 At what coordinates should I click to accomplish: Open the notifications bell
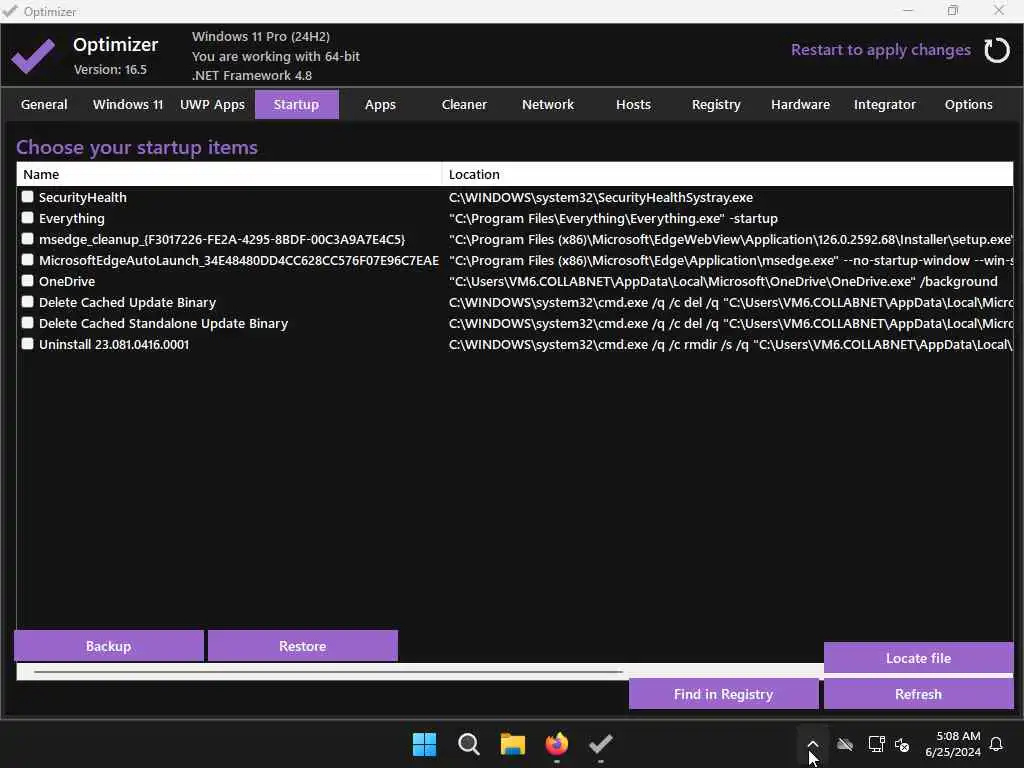tap(996, 744)
